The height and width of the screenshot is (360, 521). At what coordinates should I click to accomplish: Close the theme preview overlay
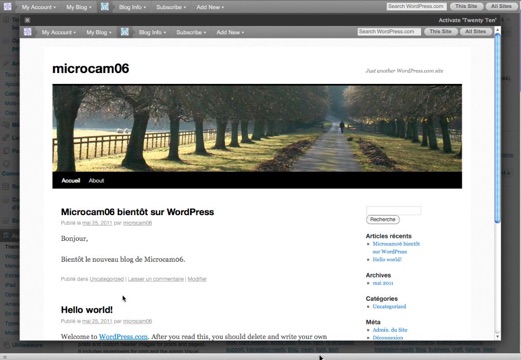(x=28, y=20)
